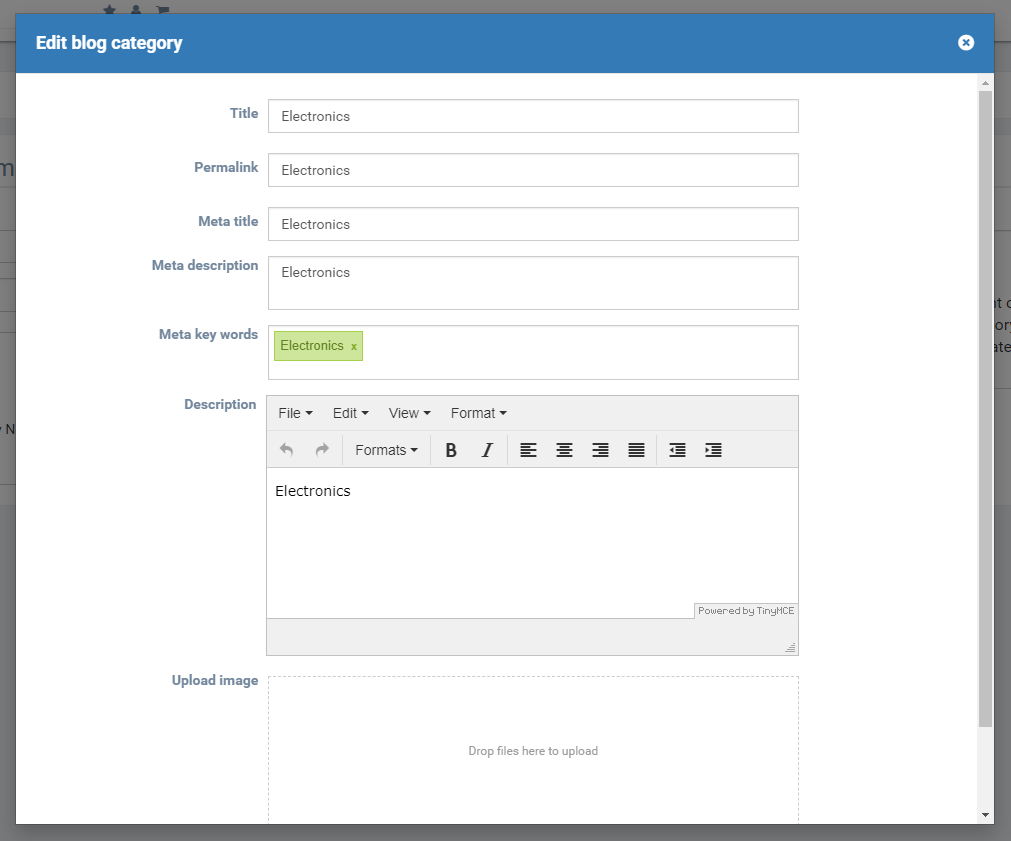Click into the Meta description textarea
The width and height of the screenshot is (1011, 841).
click(x=533, y=283)
